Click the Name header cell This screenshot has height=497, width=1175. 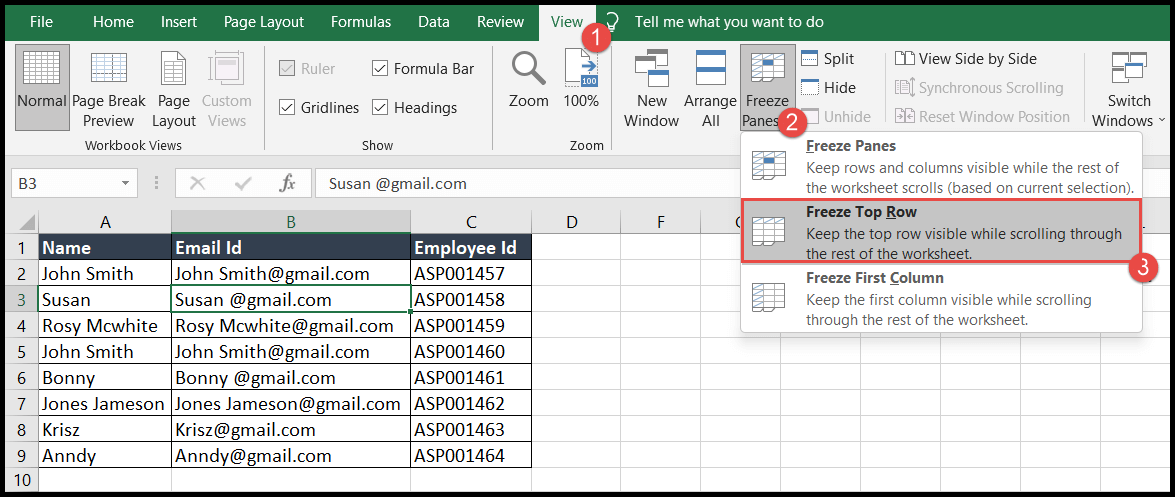click(x=105, y=247)
